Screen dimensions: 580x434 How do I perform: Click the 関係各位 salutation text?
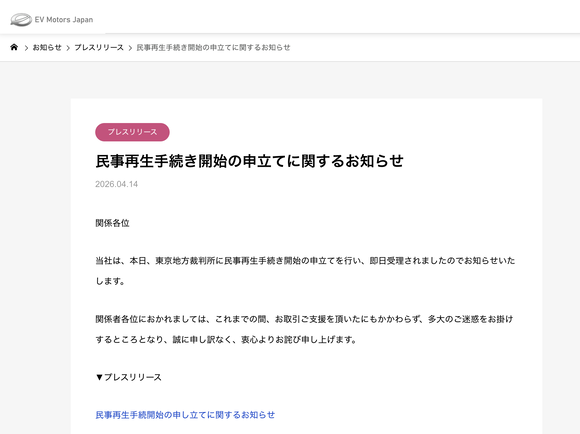tap(112, 223)
